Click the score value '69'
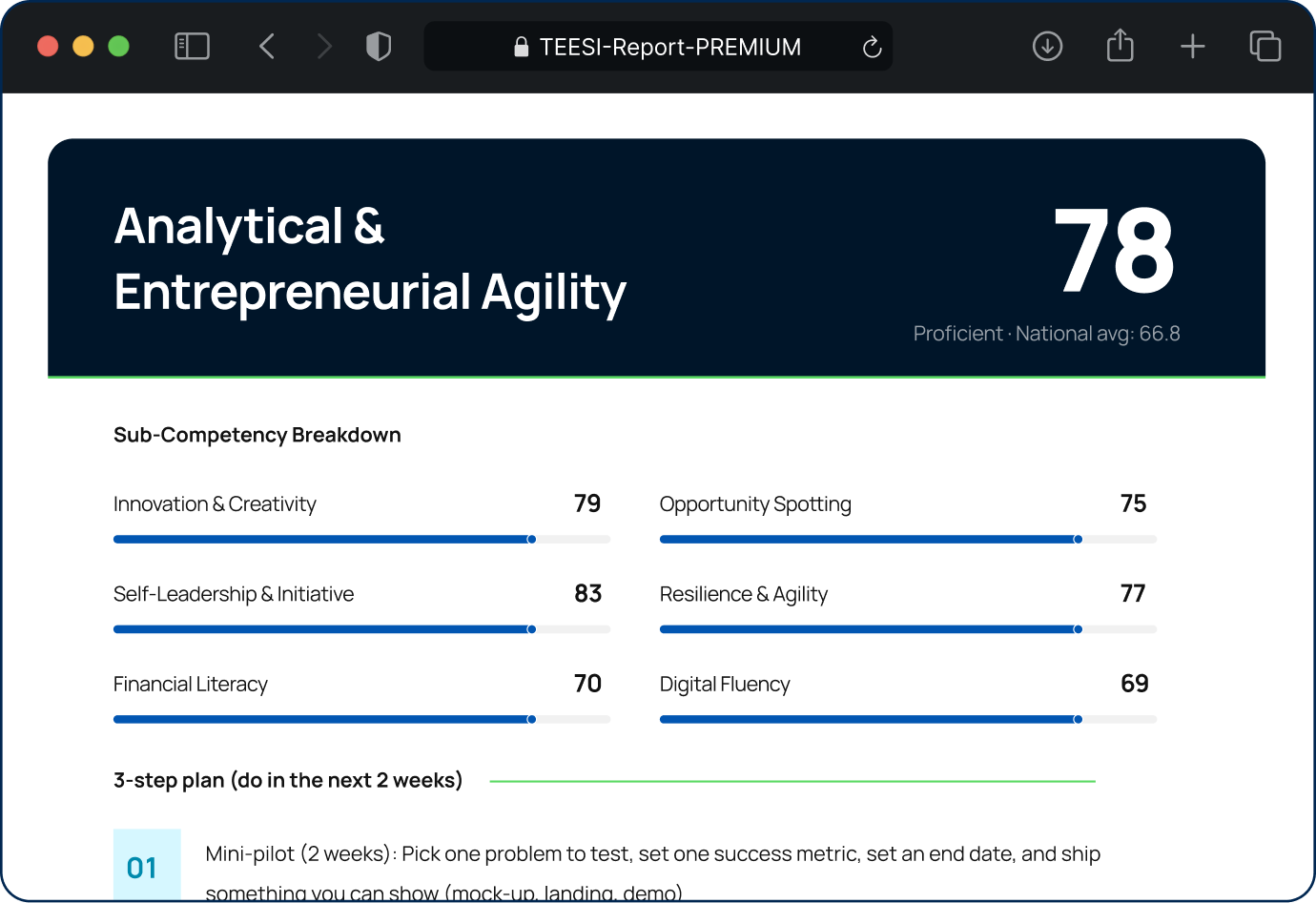The width and height of the screenshot is (1316, 903). (1135, 684)
